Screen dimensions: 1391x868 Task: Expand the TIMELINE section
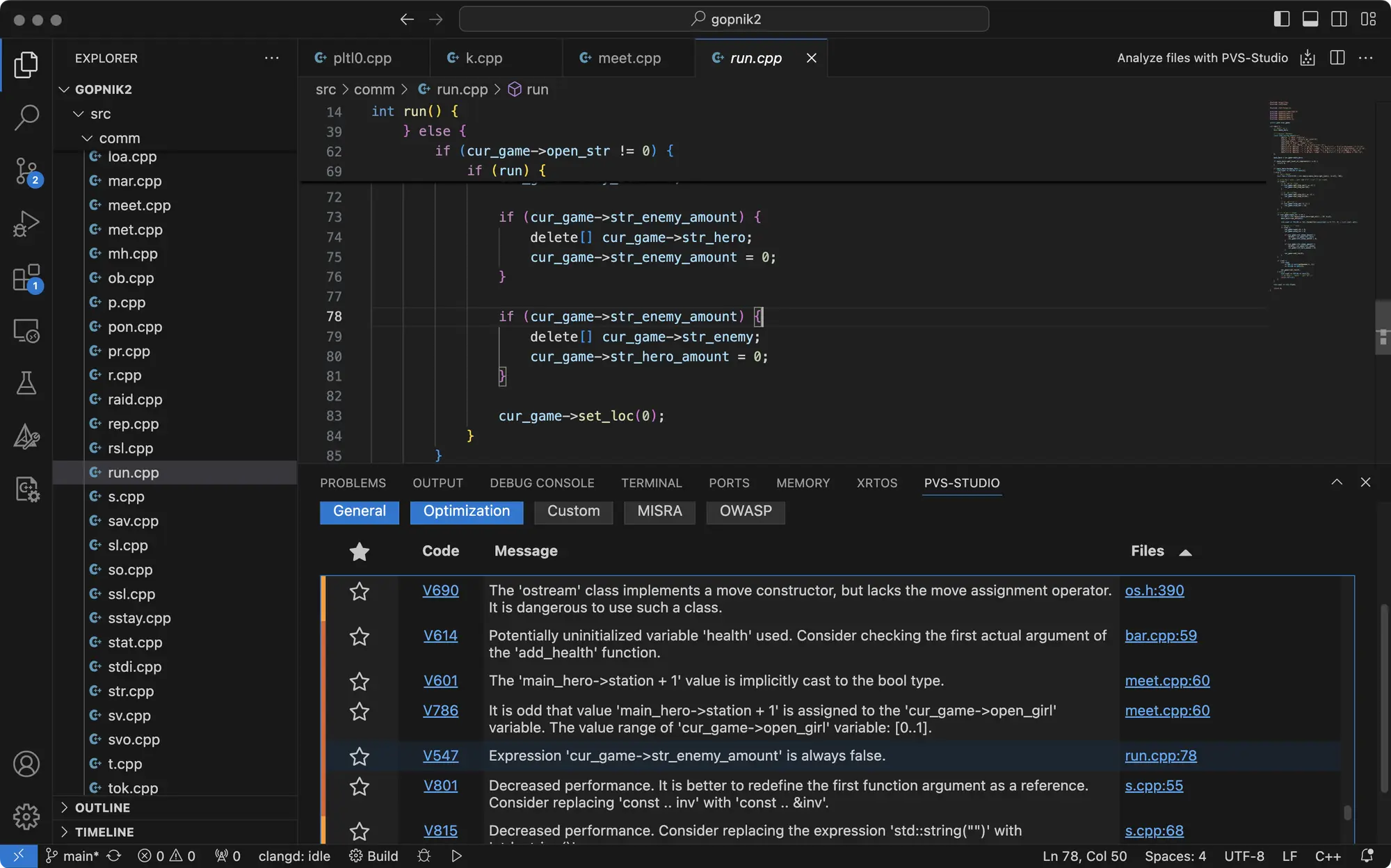(x=104, y=832)
